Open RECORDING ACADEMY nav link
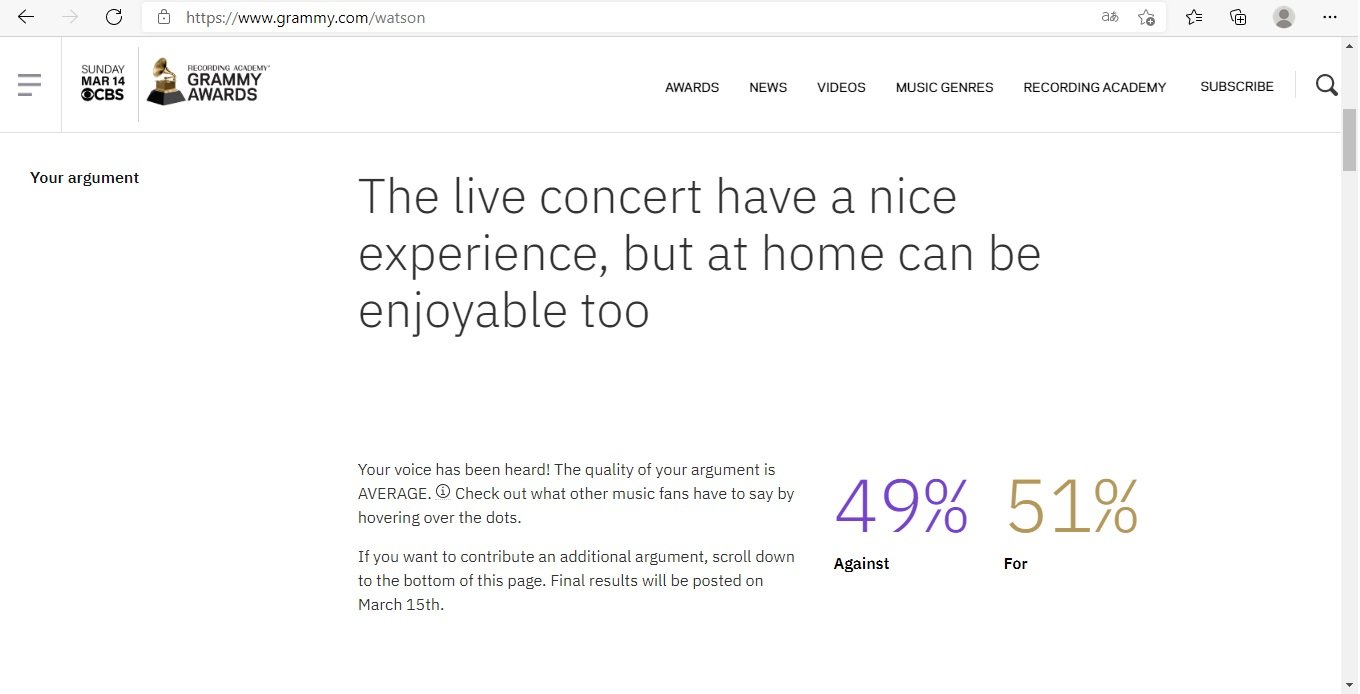This screenshot has width=1360, height=694. click(1095, 87)
